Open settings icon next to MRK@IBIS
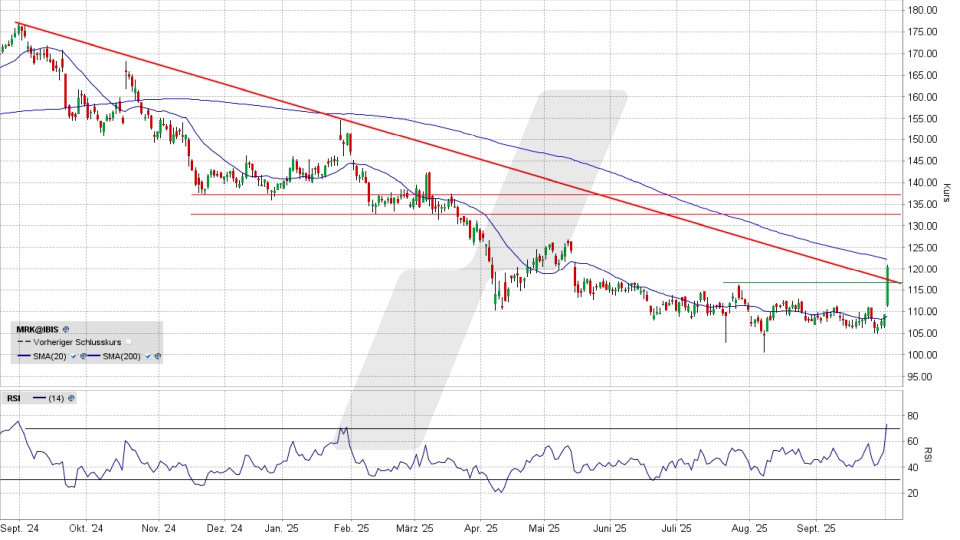 66,329
